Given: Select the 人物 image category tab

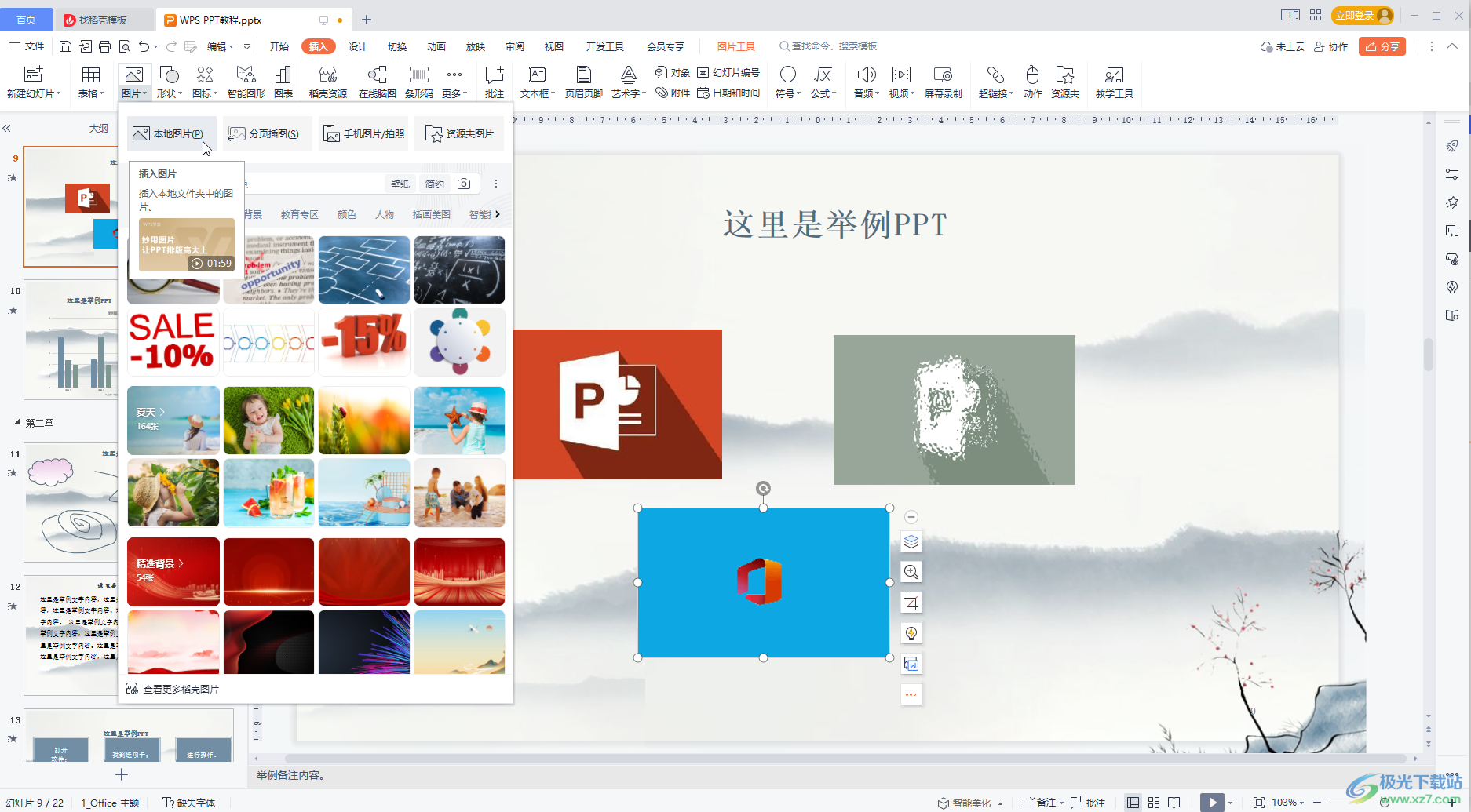Looking at the screenshot, I should click(385, 214).
